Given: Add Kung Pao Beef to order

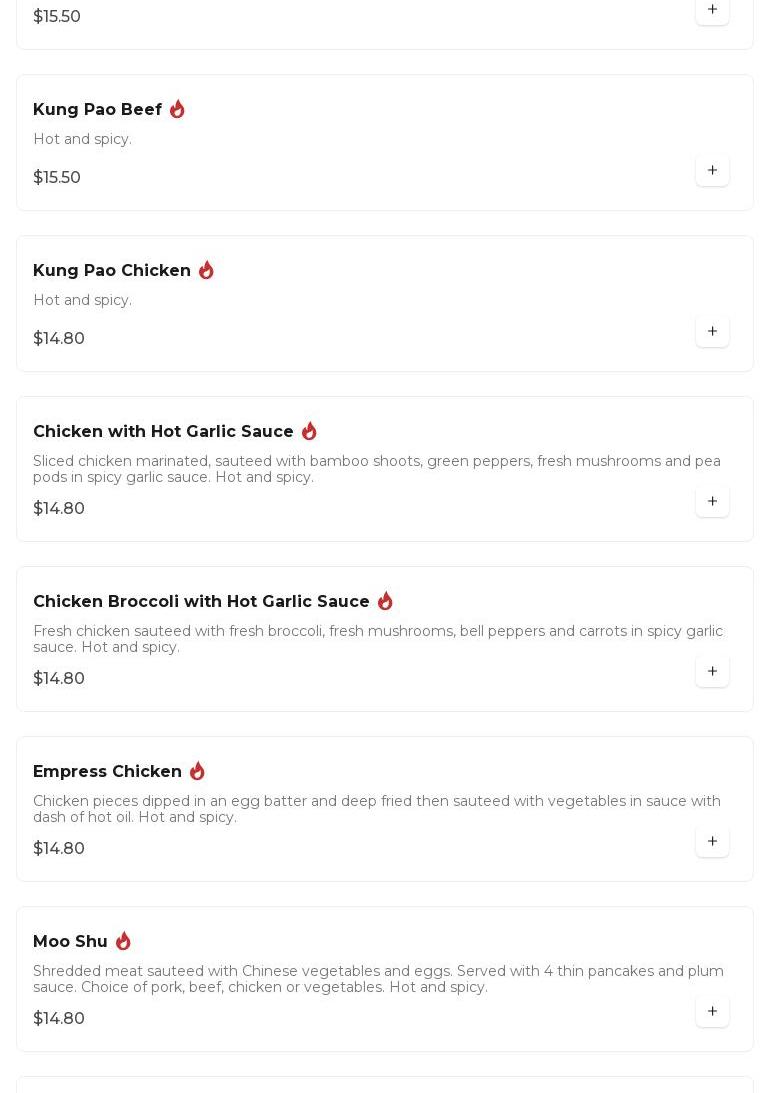Looking at the screenshot, I should [712, 171].
